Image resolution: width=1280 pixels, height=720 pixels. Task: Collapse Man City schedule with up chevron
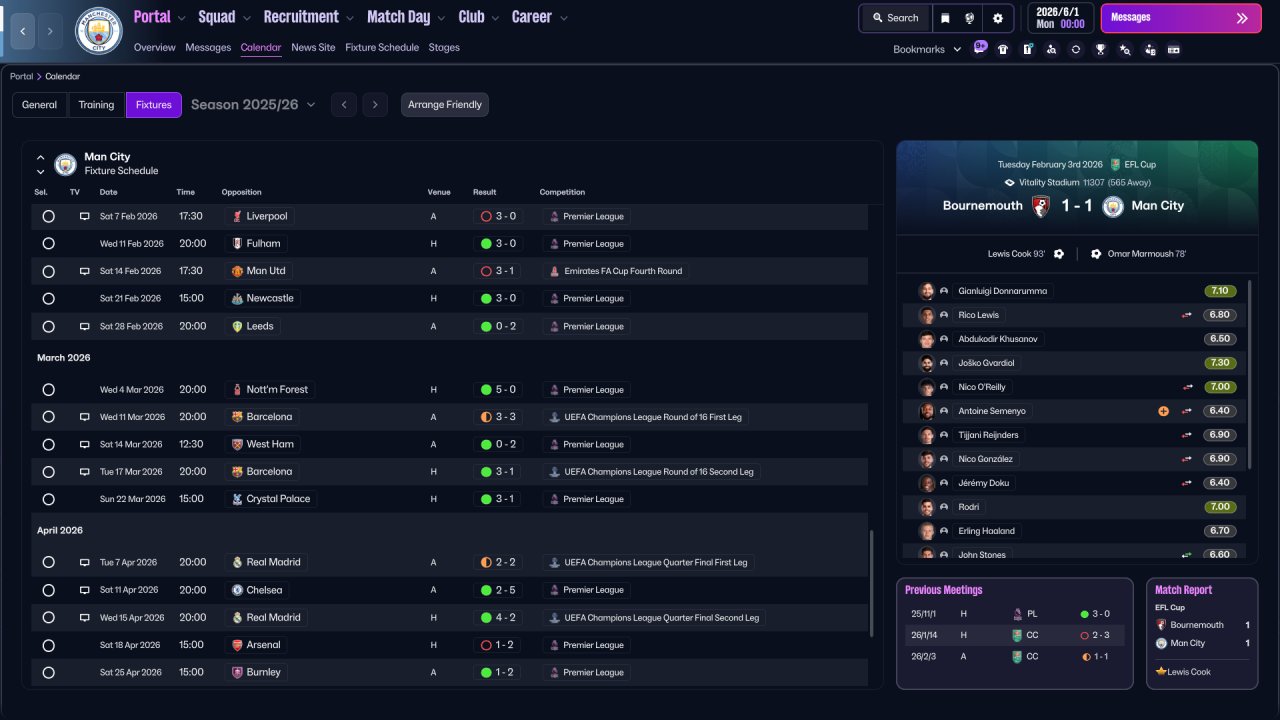(x=41, y=157)
